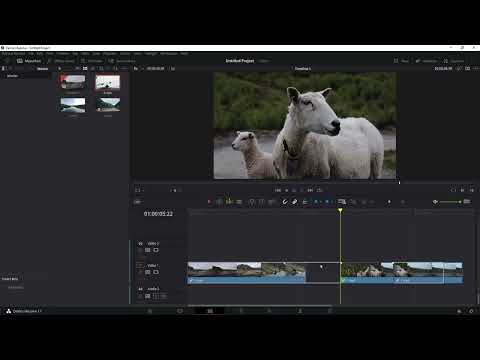
Task: Show the Metadata panel
Action: pos(426,61)
